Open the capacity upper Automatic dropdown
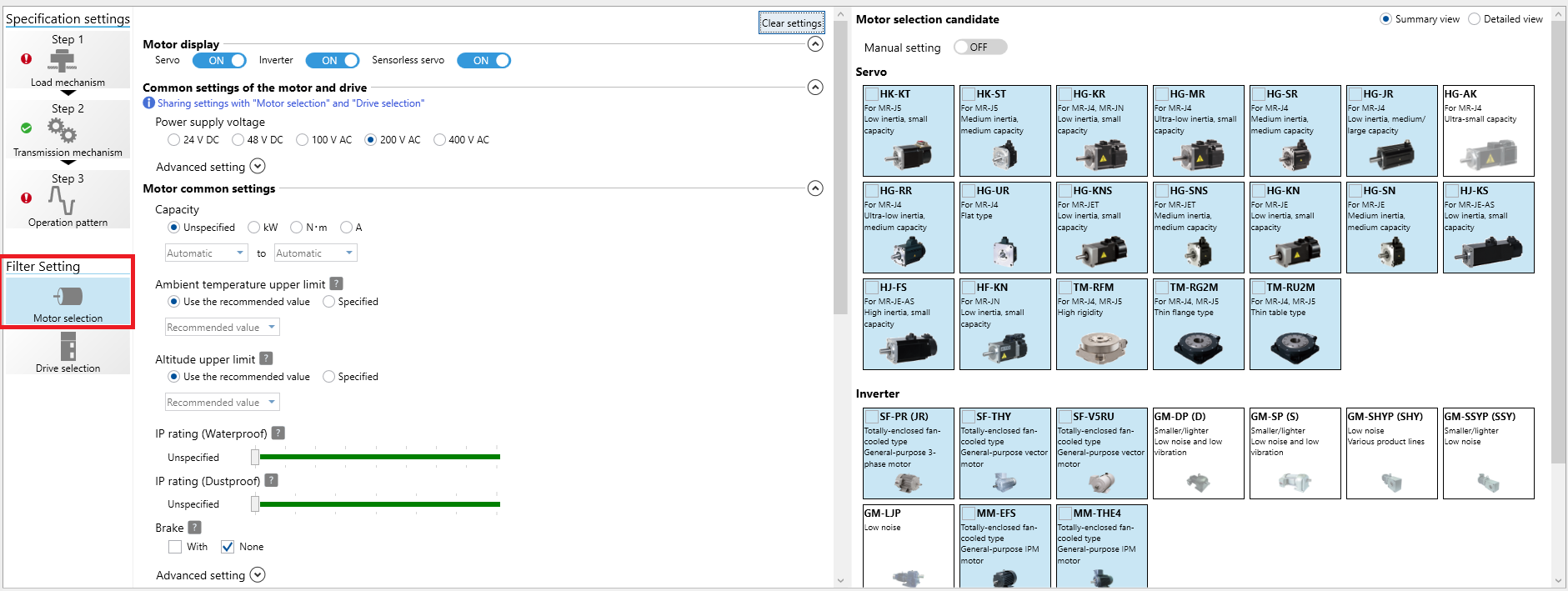Screen dimensions: 1568x591 (x=316, y=253)
